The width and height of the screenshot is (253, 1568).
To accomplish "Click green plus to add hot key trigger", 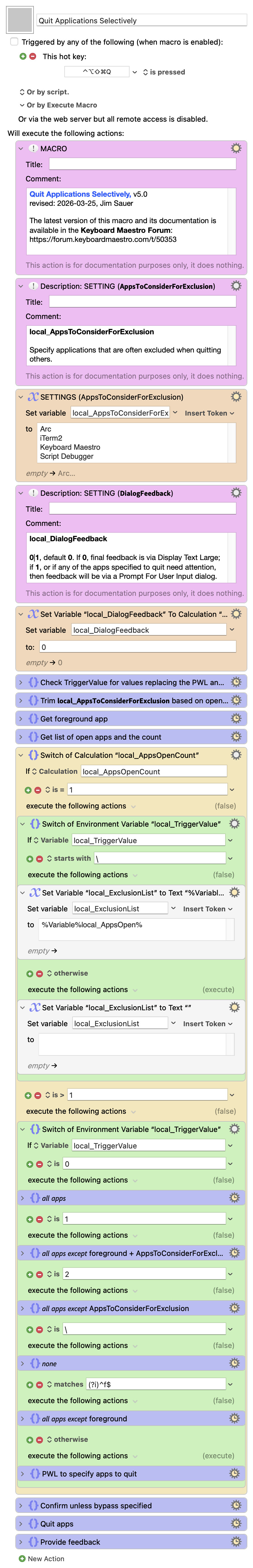I will point(23,57).
